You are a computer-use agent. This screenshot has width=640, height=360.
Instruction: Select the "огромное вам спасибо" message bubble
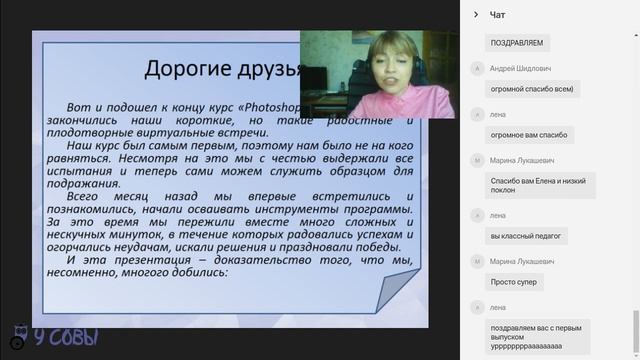coord(529,135)
